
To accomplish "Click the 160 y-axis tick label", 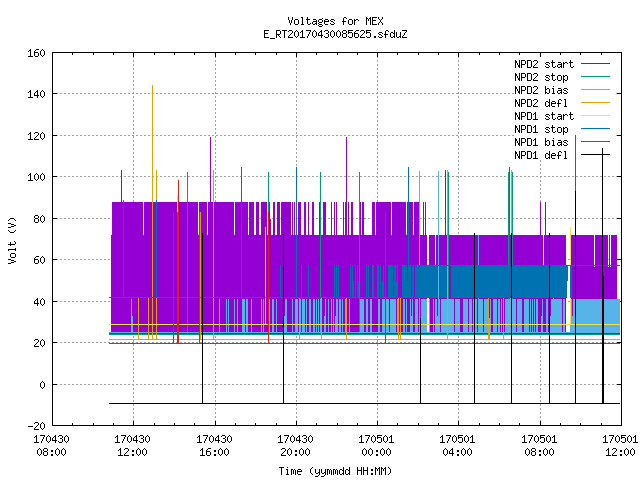I will click(x=36, y=53).
